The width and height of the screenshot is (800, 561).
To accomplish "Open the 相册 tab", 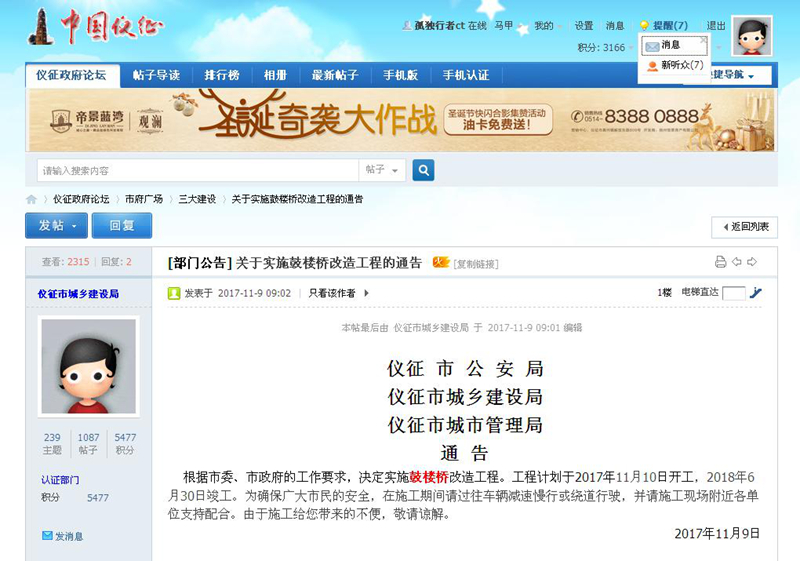I will pyautogui.click(x=275, y=75).
